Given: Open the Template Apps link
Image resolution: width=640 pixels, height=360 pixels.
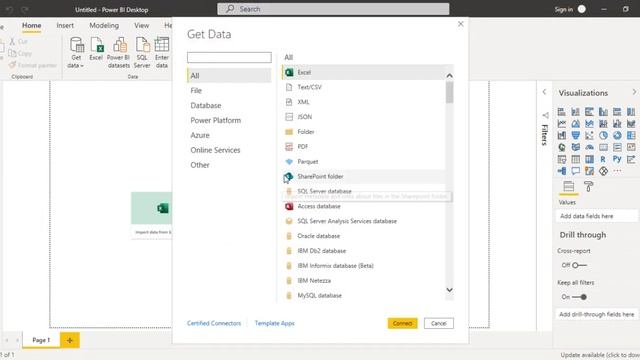Looking at the screenshot, I should pos(275,323).
